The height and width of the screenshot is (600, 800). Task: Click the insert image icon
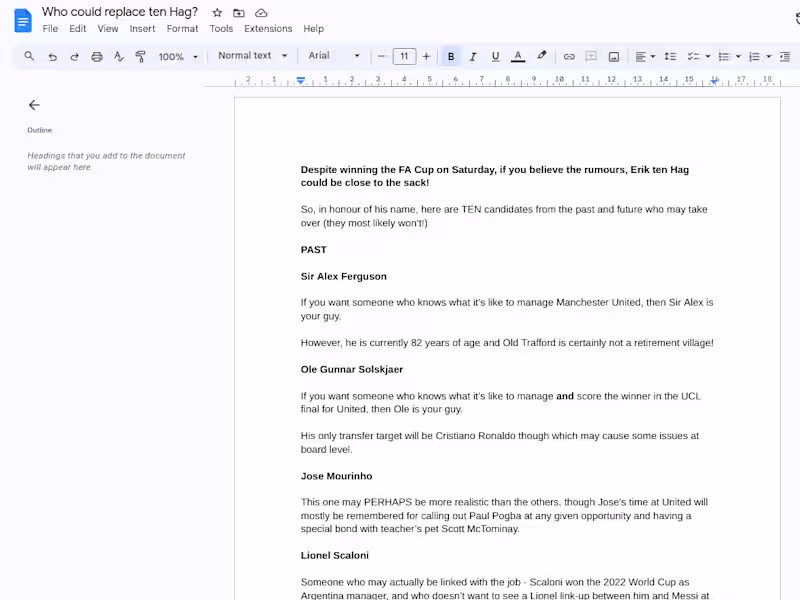(614, 57)
